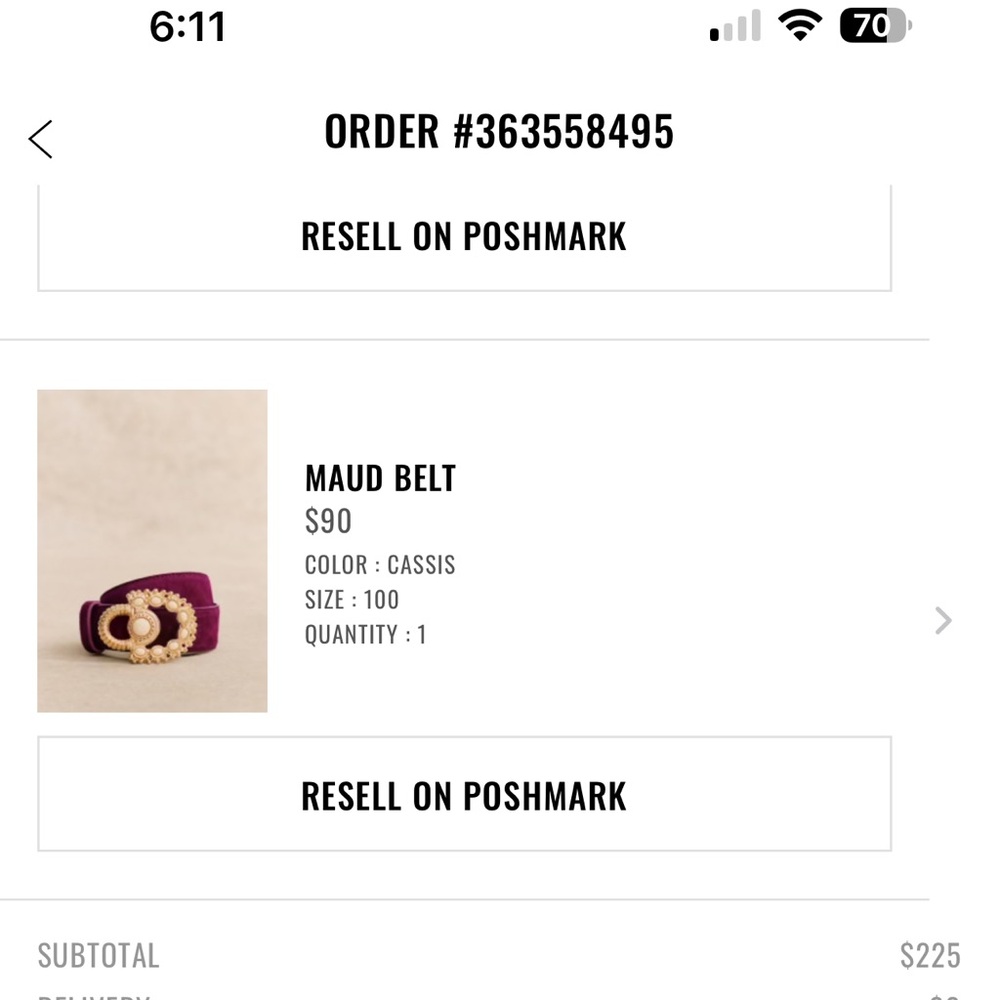
Task: Select the $90 price label
Action: point(328,521)
